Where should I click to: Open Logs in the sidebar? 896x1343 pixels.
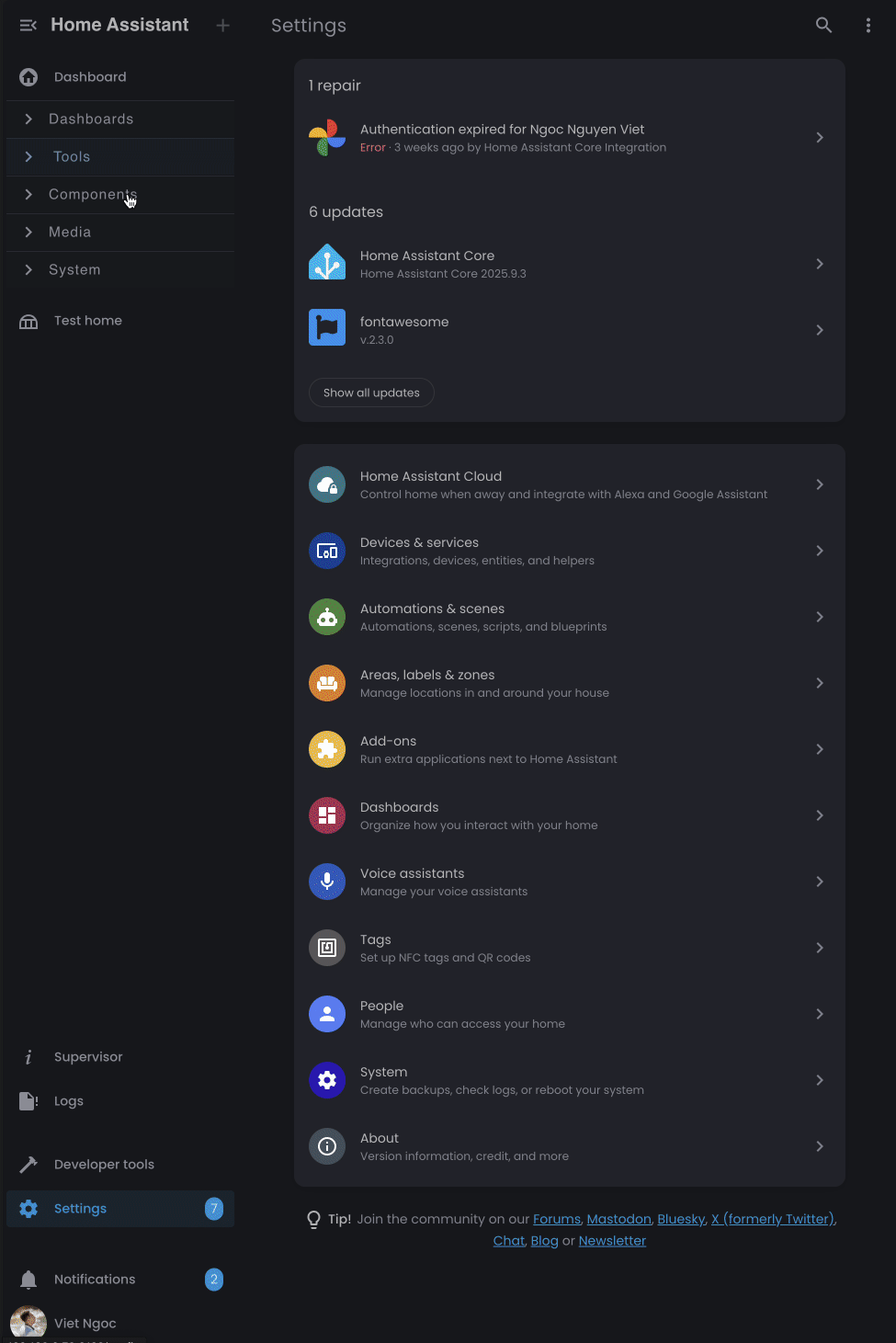click(x=69, y=1101)
